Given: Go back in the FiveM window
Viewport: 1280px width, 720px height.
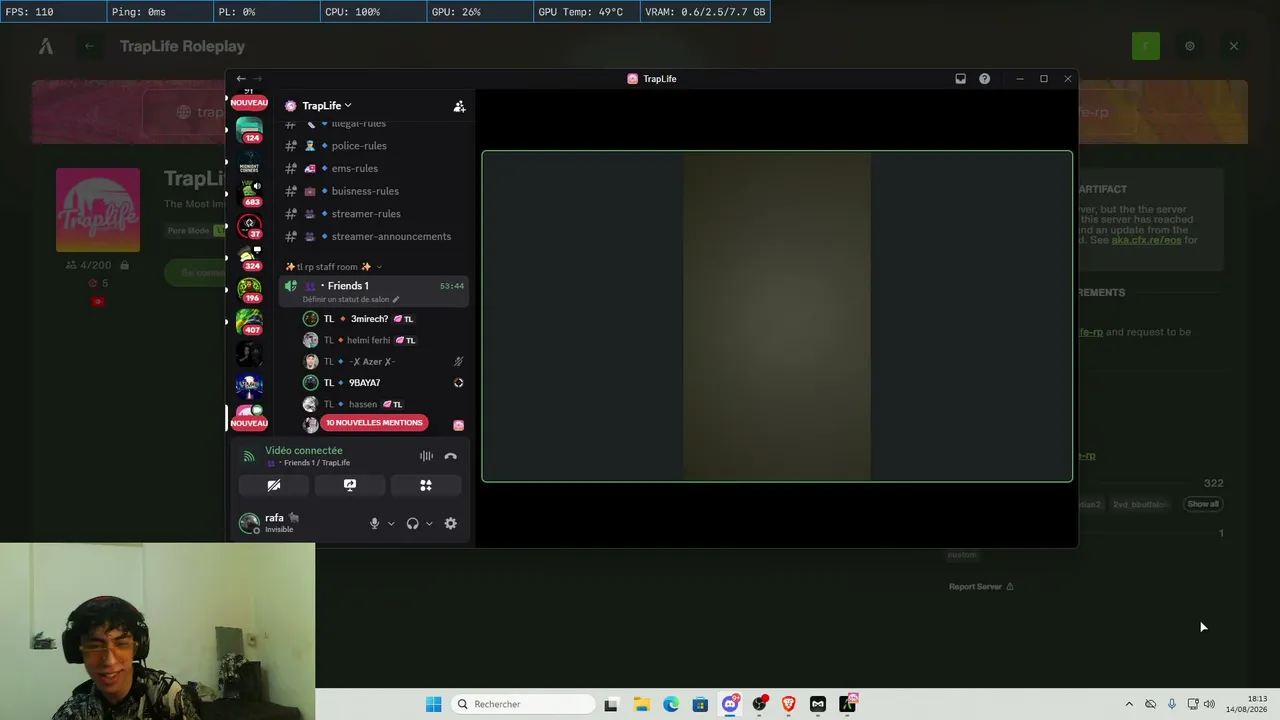Looking at the screenshot, I should click(x=89, y=46).
